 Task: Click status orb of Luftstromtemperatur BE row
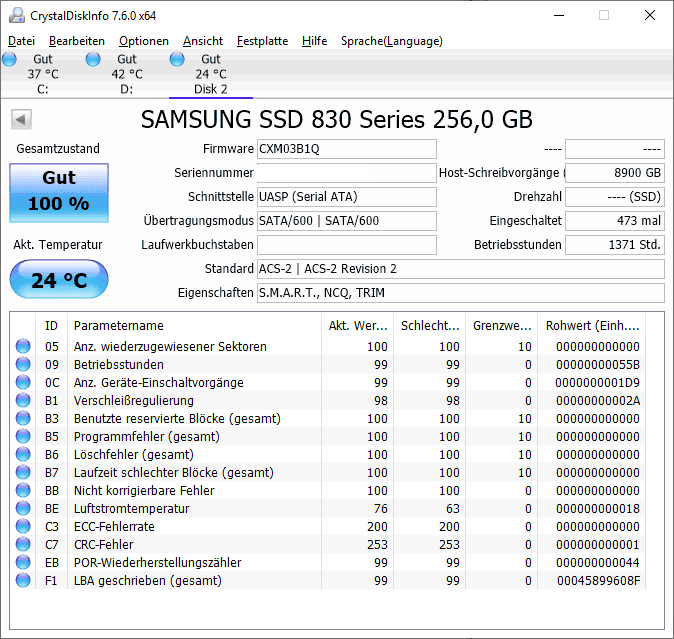23,508
